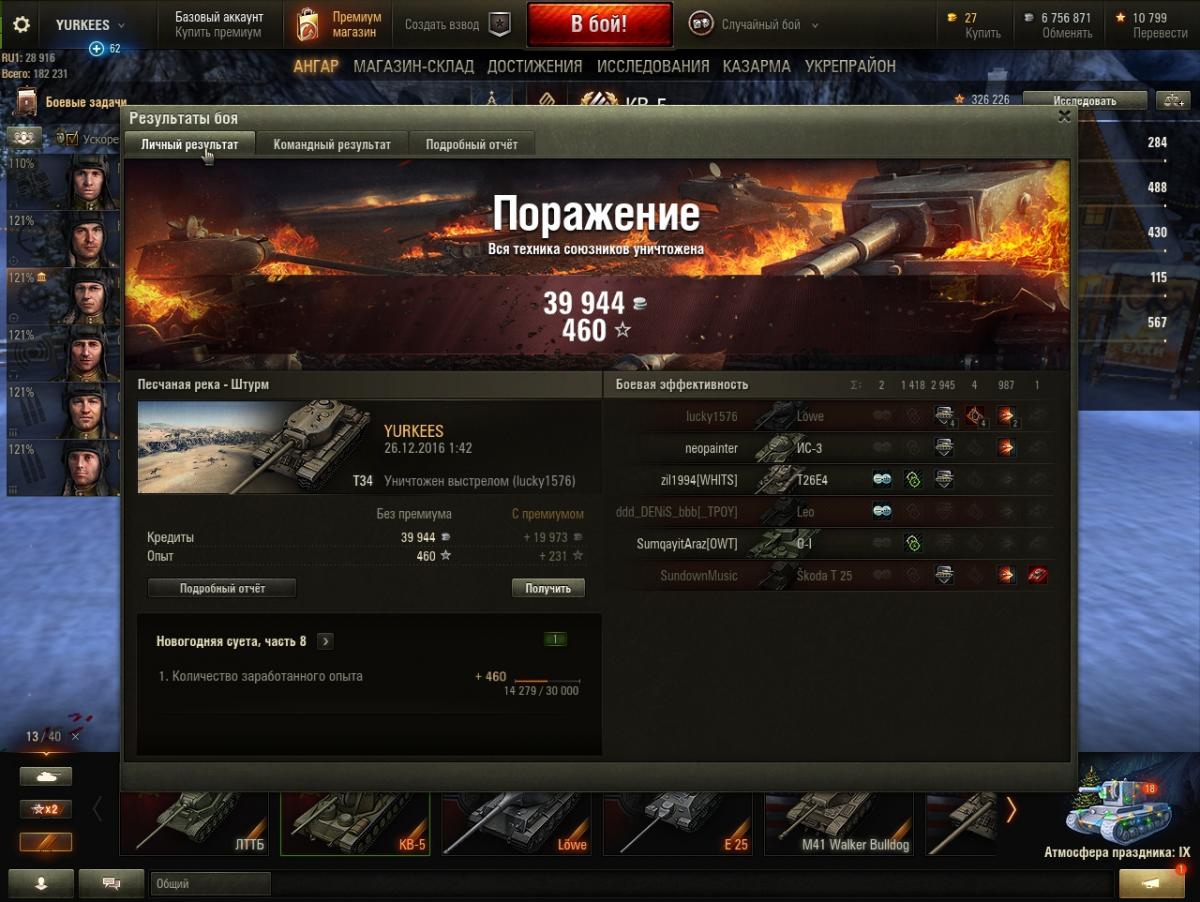Toggle the tank type carousel filter
Image resolution: width=1200 pixels, height=902 pixels.
(x=46, y=776)
